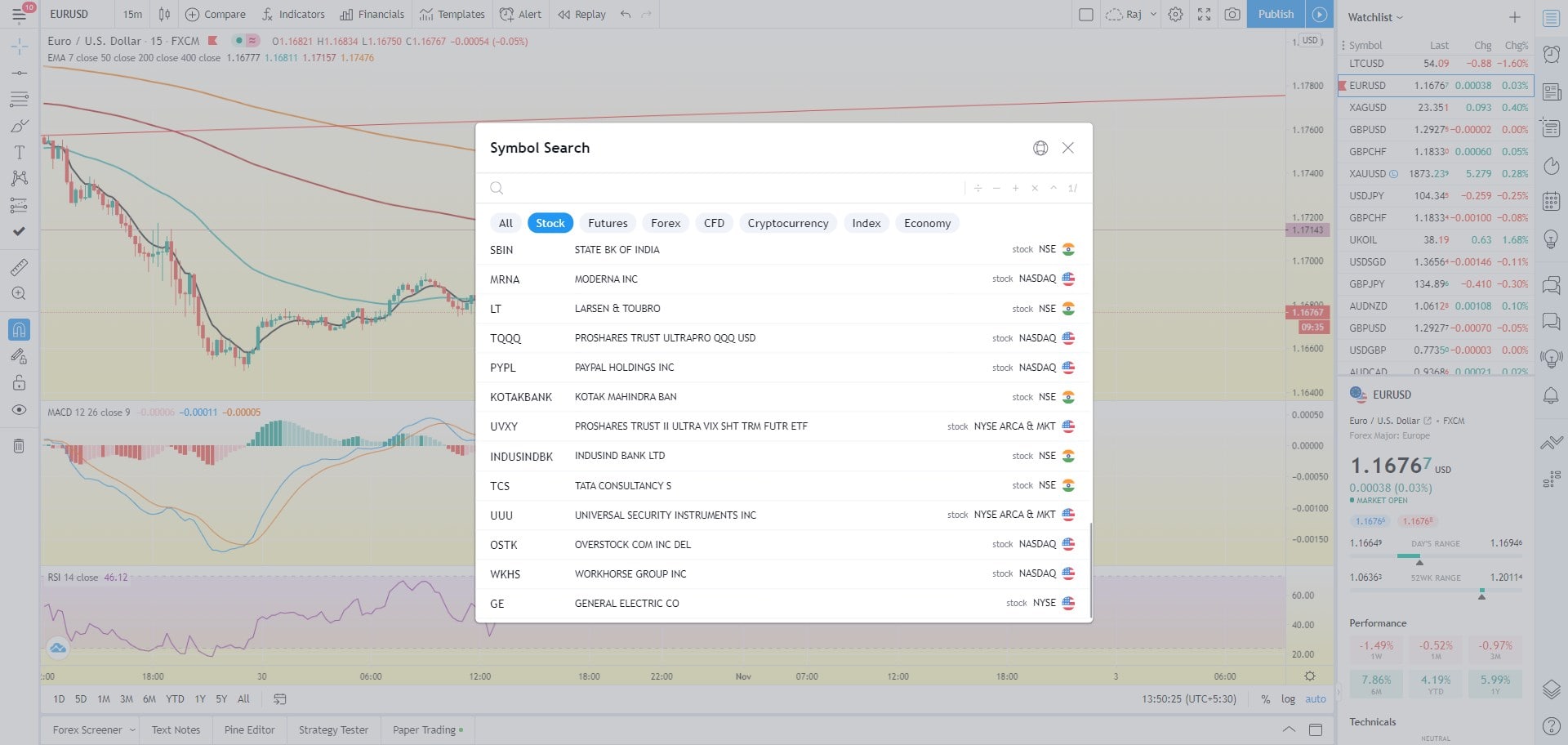Select the Cryptocurrency filter tab

[787, 223]
